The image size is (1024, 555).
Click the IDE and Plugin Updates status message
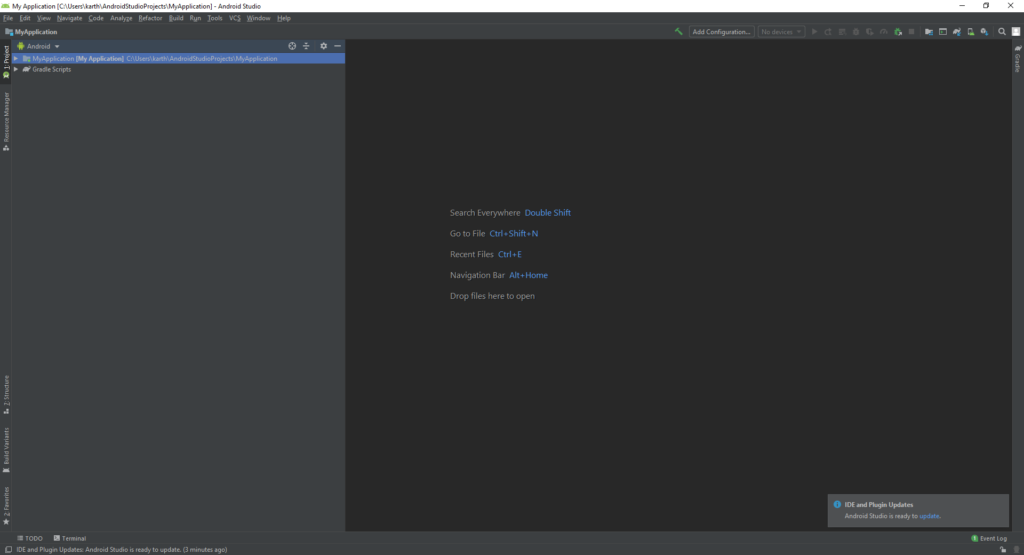point(121,550)
